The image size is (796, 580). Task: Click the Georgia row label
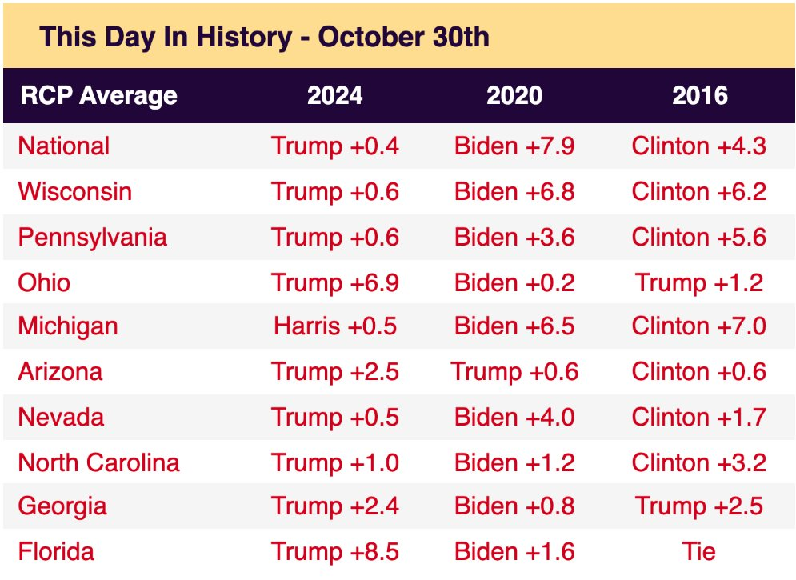pos(62,507)
